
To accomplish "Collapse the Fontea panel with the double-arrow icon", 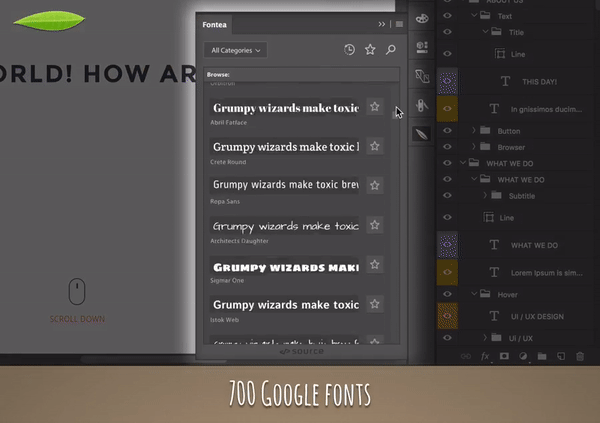I will coord(382,24).
